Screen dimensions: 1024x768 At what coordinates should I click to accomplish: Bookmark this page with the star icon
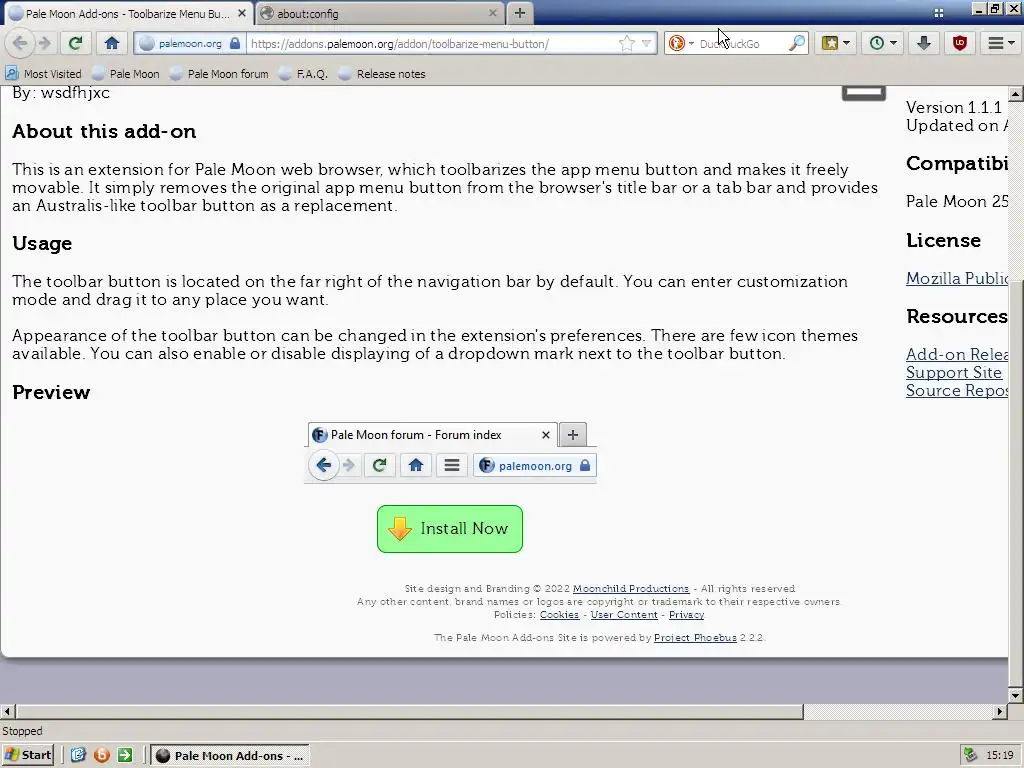click(626, 44)
